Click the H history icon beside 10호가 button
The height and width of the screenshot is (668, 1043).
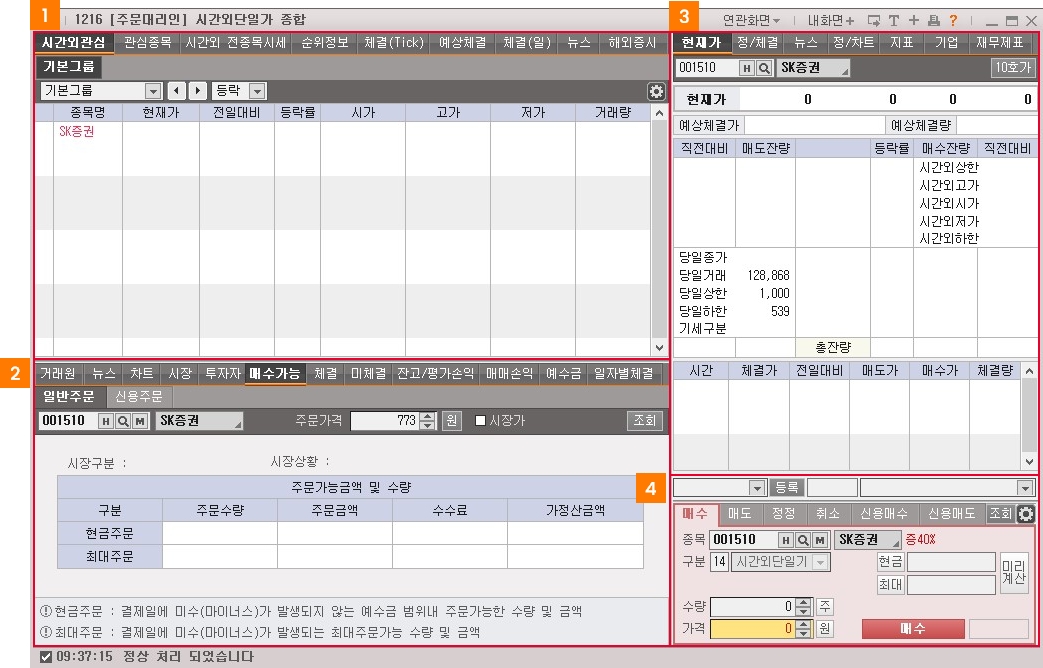(x=747, y=68)
